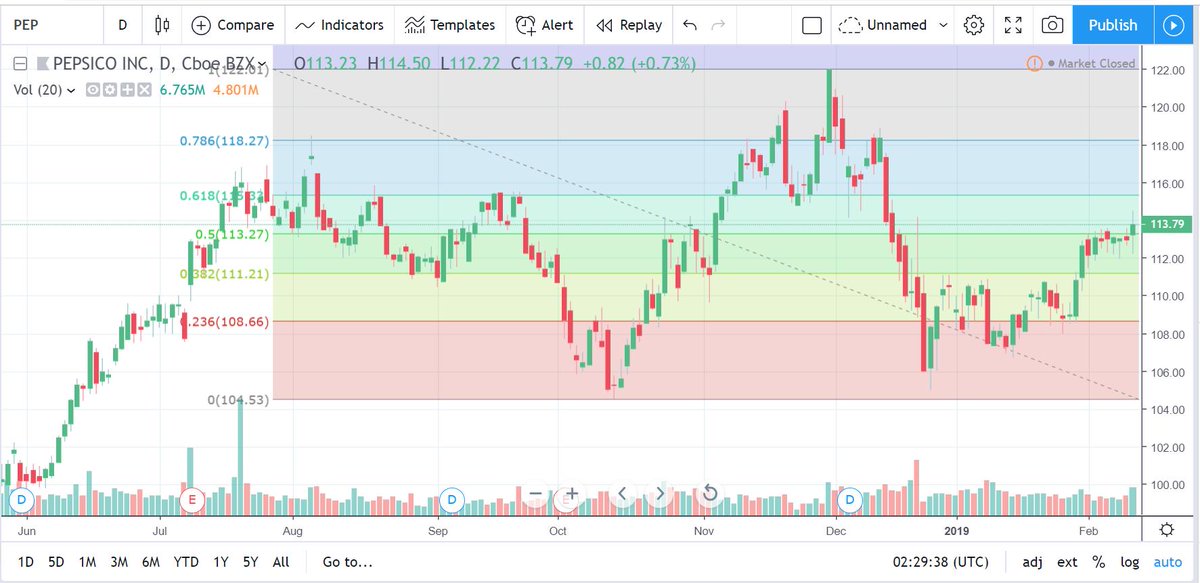Screen dimensions: 1200x583
Task: Select the 6M time range
Action: 150,562
